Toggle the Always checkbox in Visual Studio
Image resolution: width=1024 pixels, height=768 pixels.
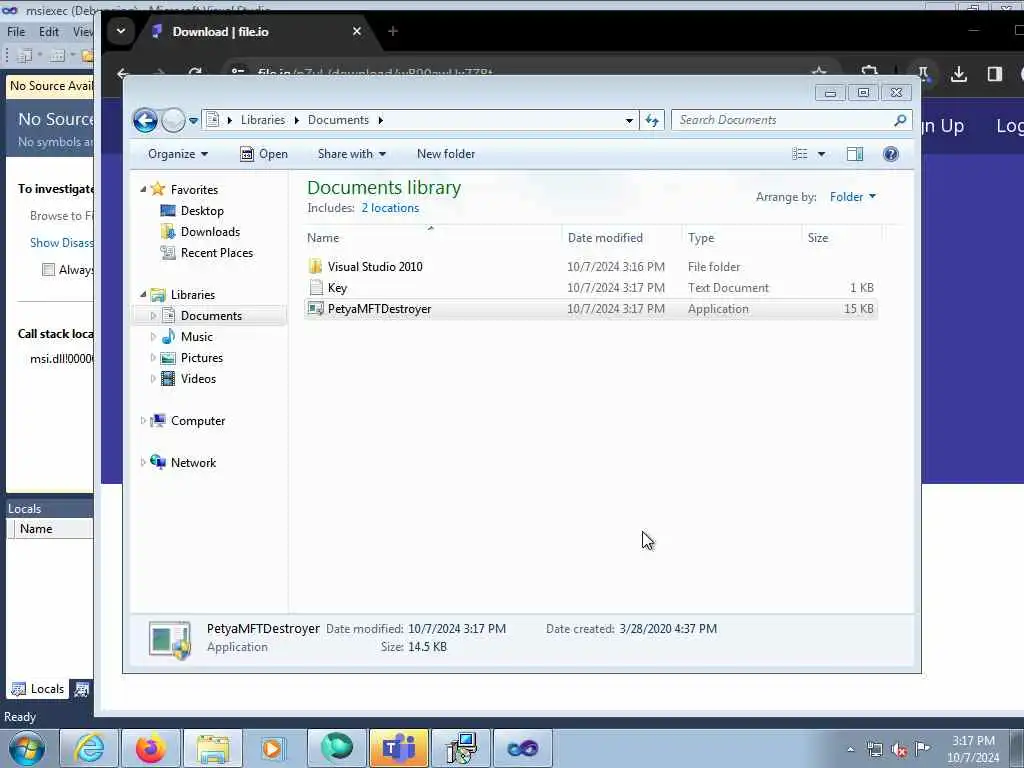click(x=48, y=270)
